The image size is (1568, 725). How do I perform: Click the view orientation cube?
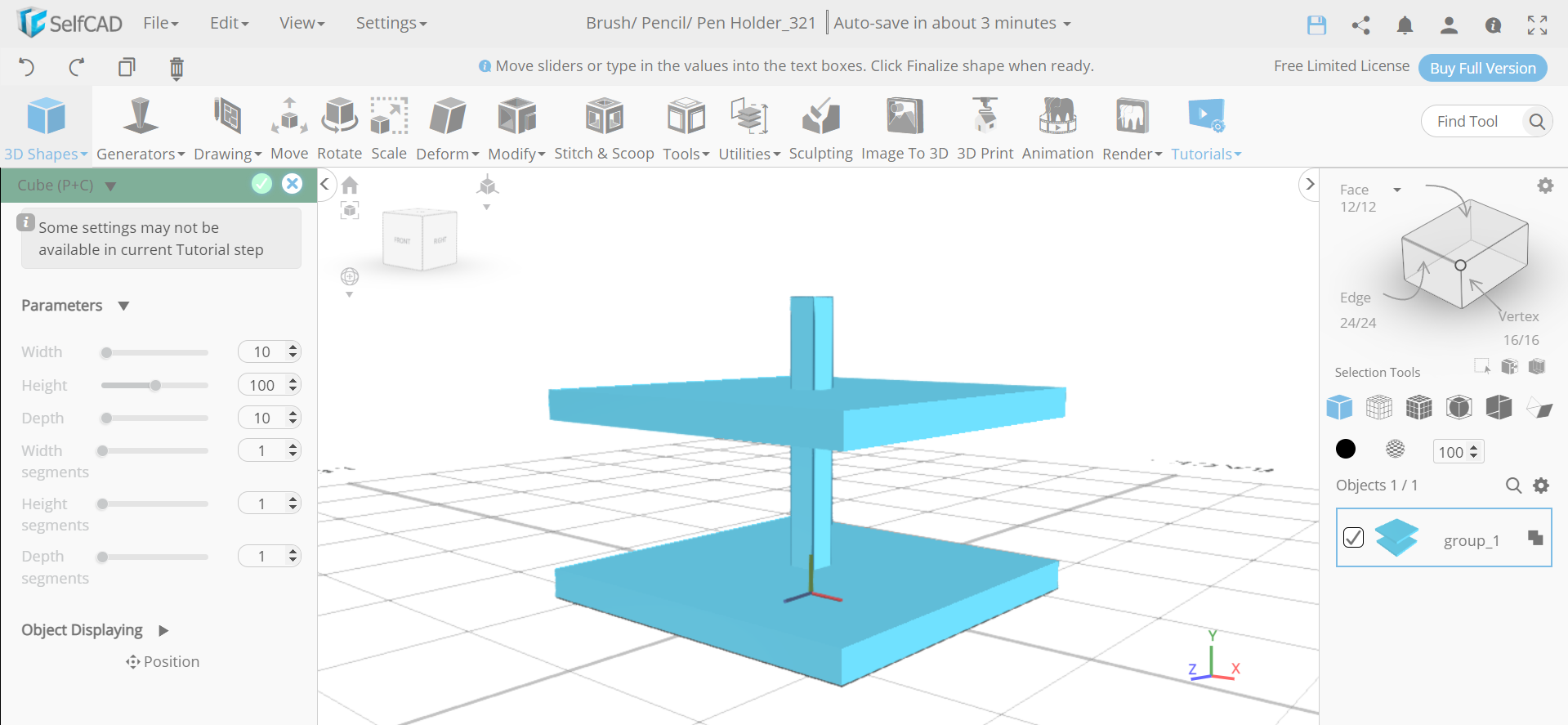pos(421,239)
